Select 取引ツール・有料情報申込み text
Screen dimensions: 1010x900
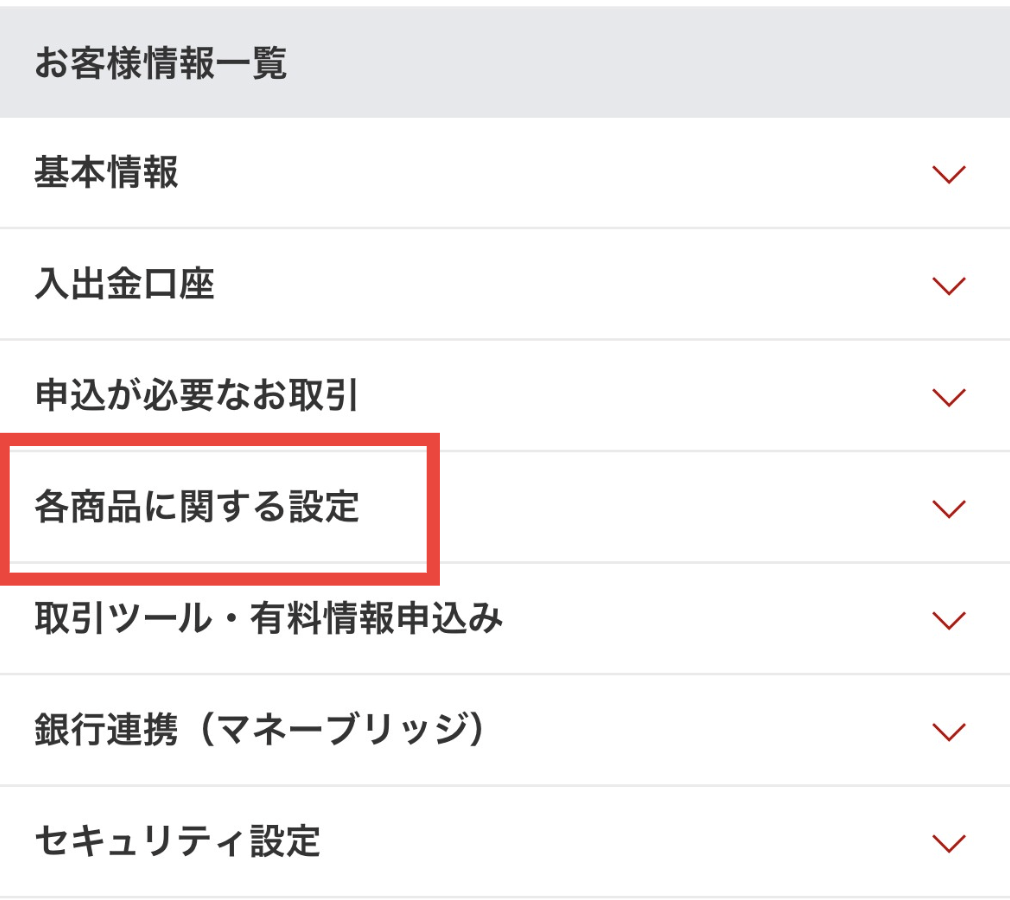click(268, 620)
